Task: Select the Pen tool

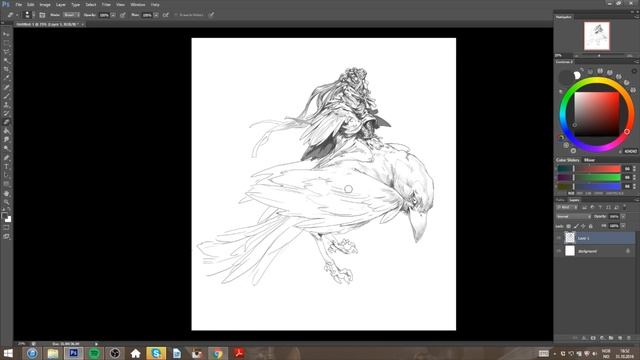Action: tap(7, 158)
